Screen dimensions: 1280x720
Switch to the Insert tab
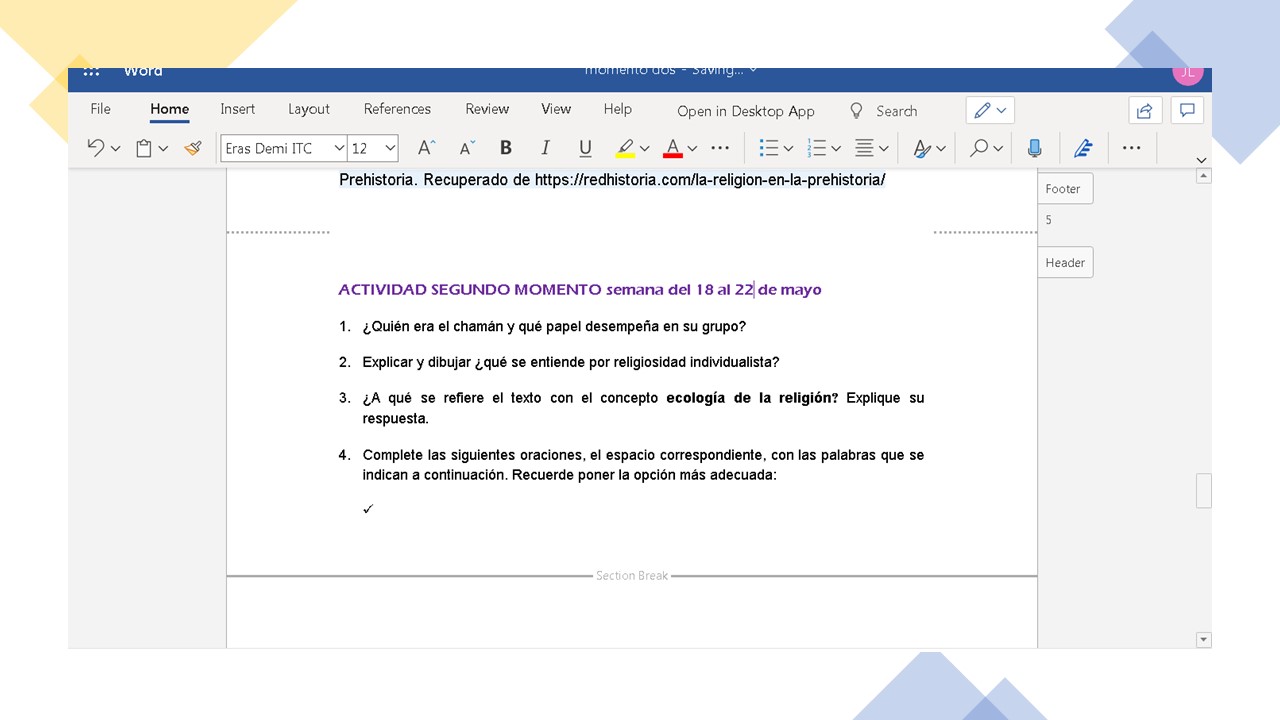point(238,109)
